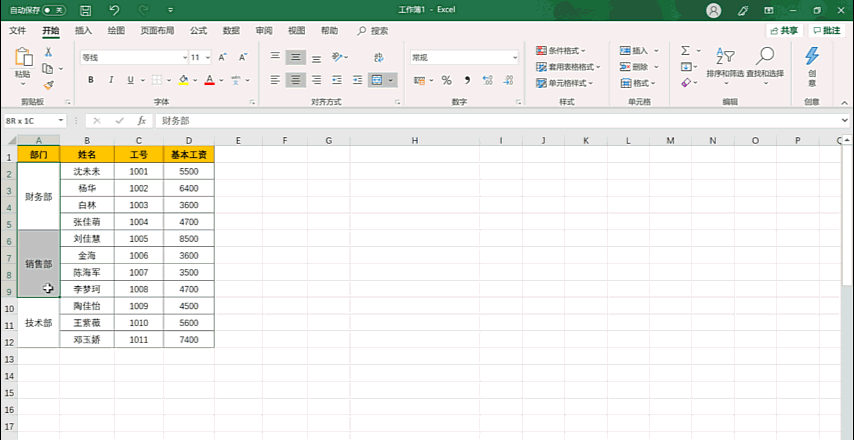Screen dimensions: 854x440
Task: Apply Percent Style
Action: pos(447,80)
